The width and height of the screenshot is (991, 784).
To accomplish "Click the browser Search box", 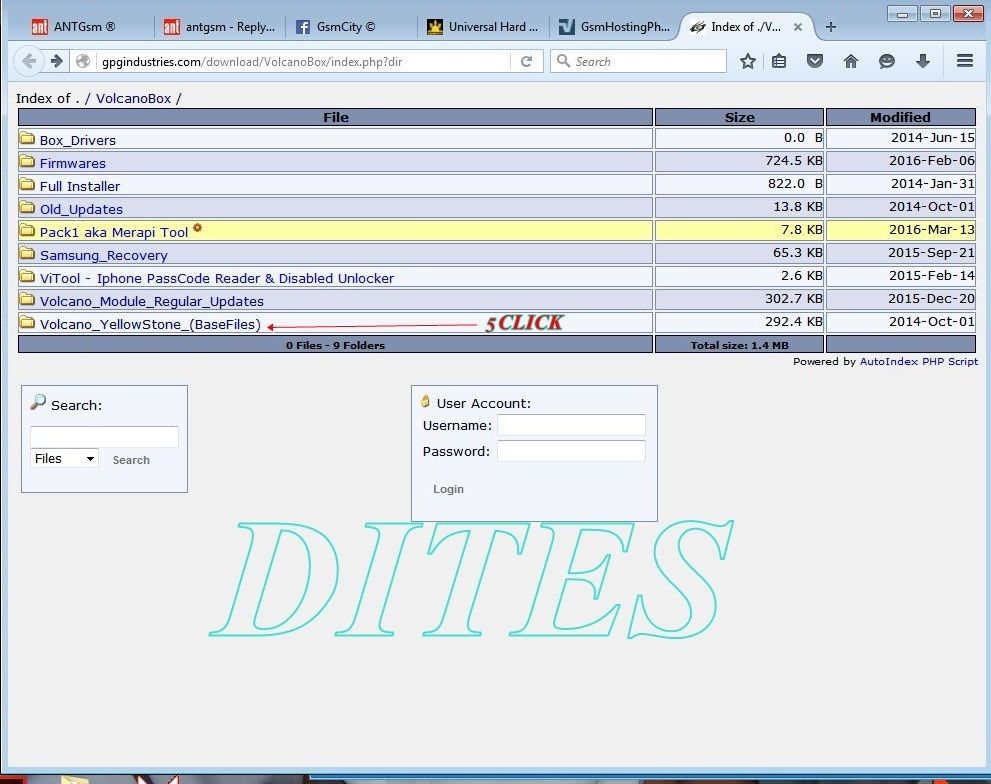I will 638,61.
